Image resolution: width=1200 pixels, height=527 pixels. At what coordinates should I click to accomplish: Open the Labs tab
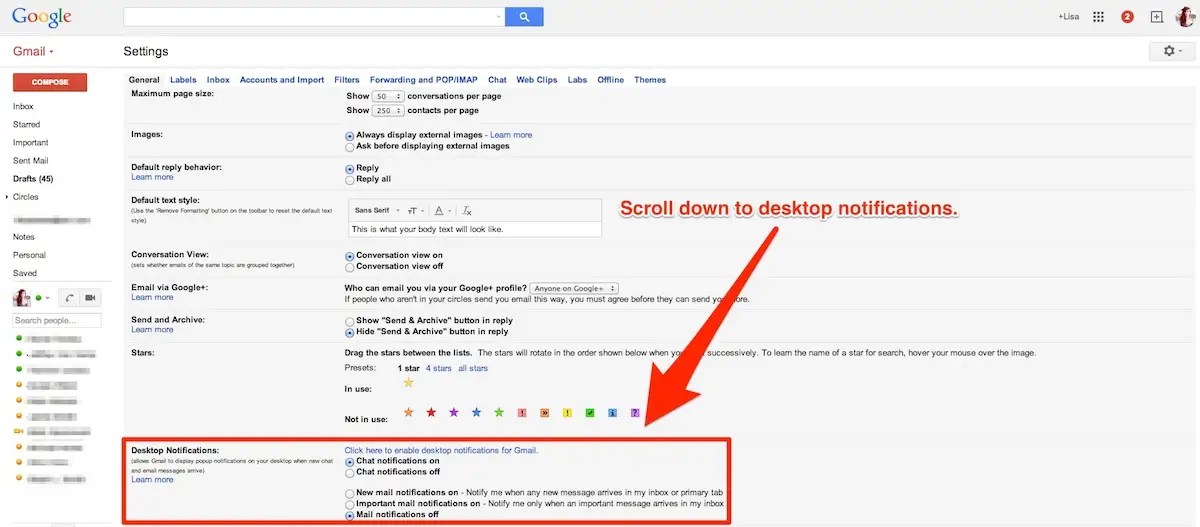tap(577, 80)
